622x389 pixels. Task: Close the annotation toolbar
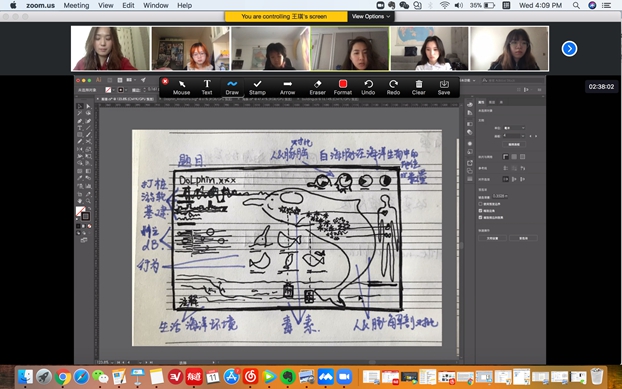165,81
